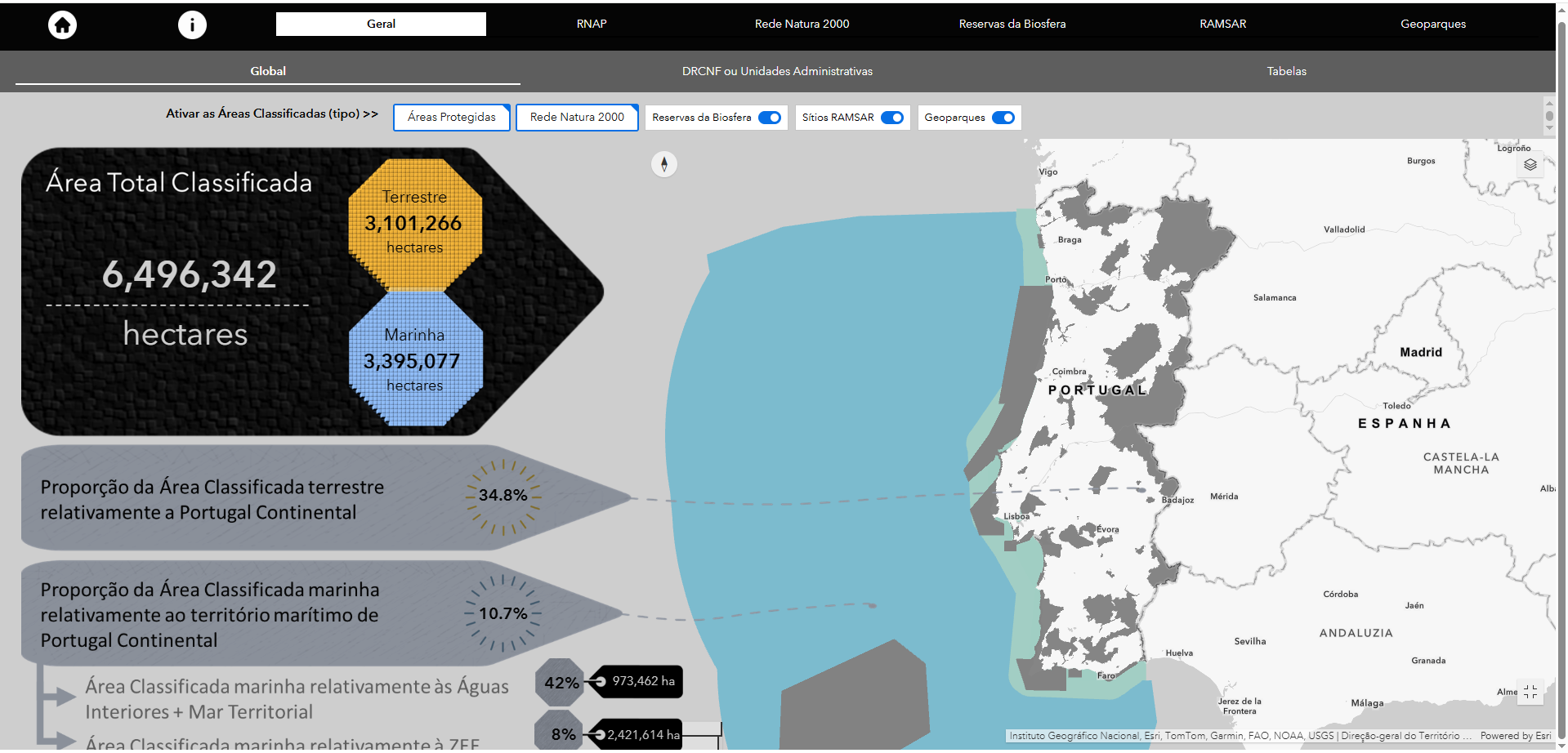Click the 42% octagon indicator
The width and height of the screenshot is (1568, 753).
(x=561, y=683)
